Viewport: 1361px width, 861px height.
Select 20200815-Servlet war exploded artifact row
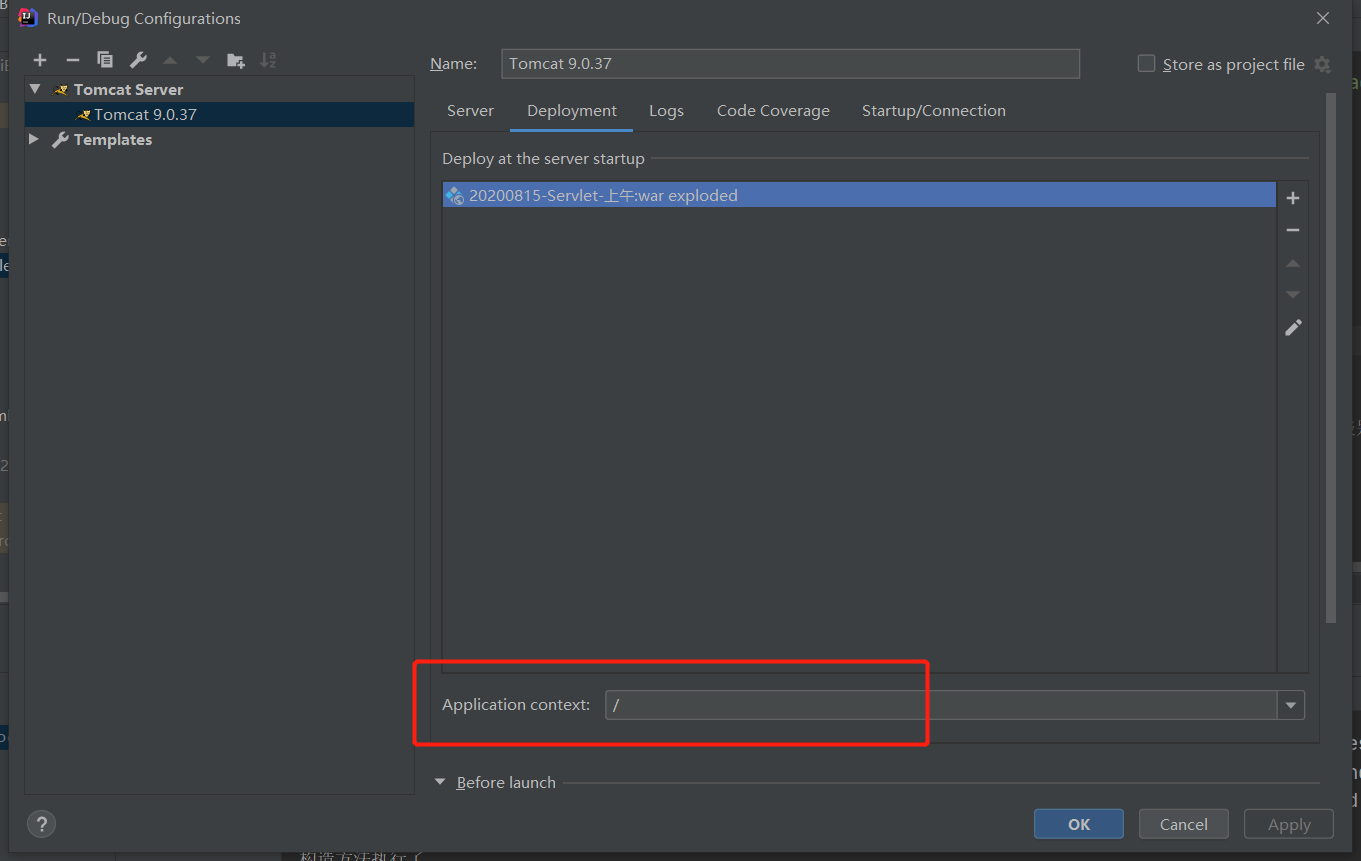click(x=859, y=195)
